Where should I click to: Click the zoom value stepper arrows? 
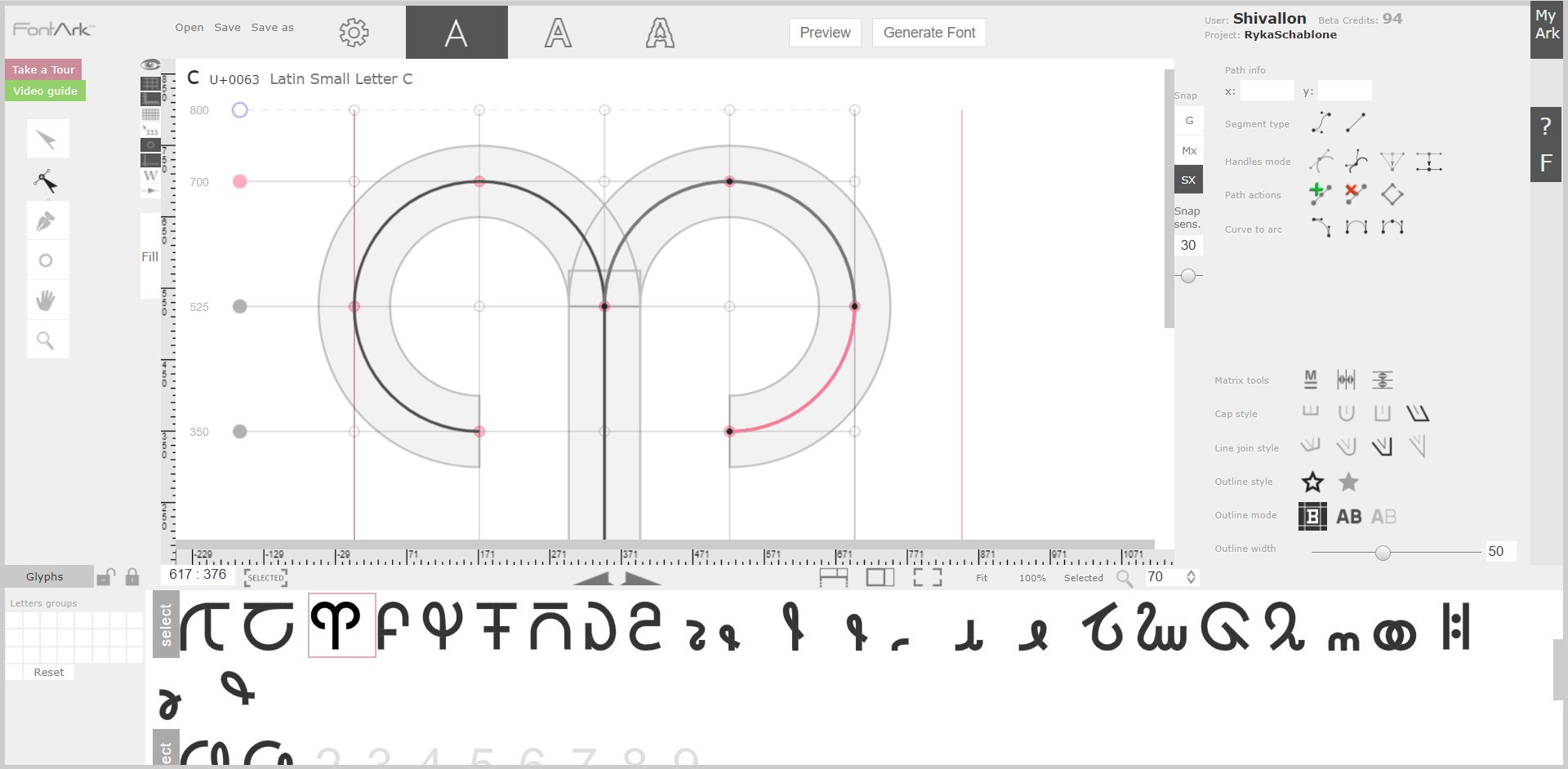pos(1192,577)
